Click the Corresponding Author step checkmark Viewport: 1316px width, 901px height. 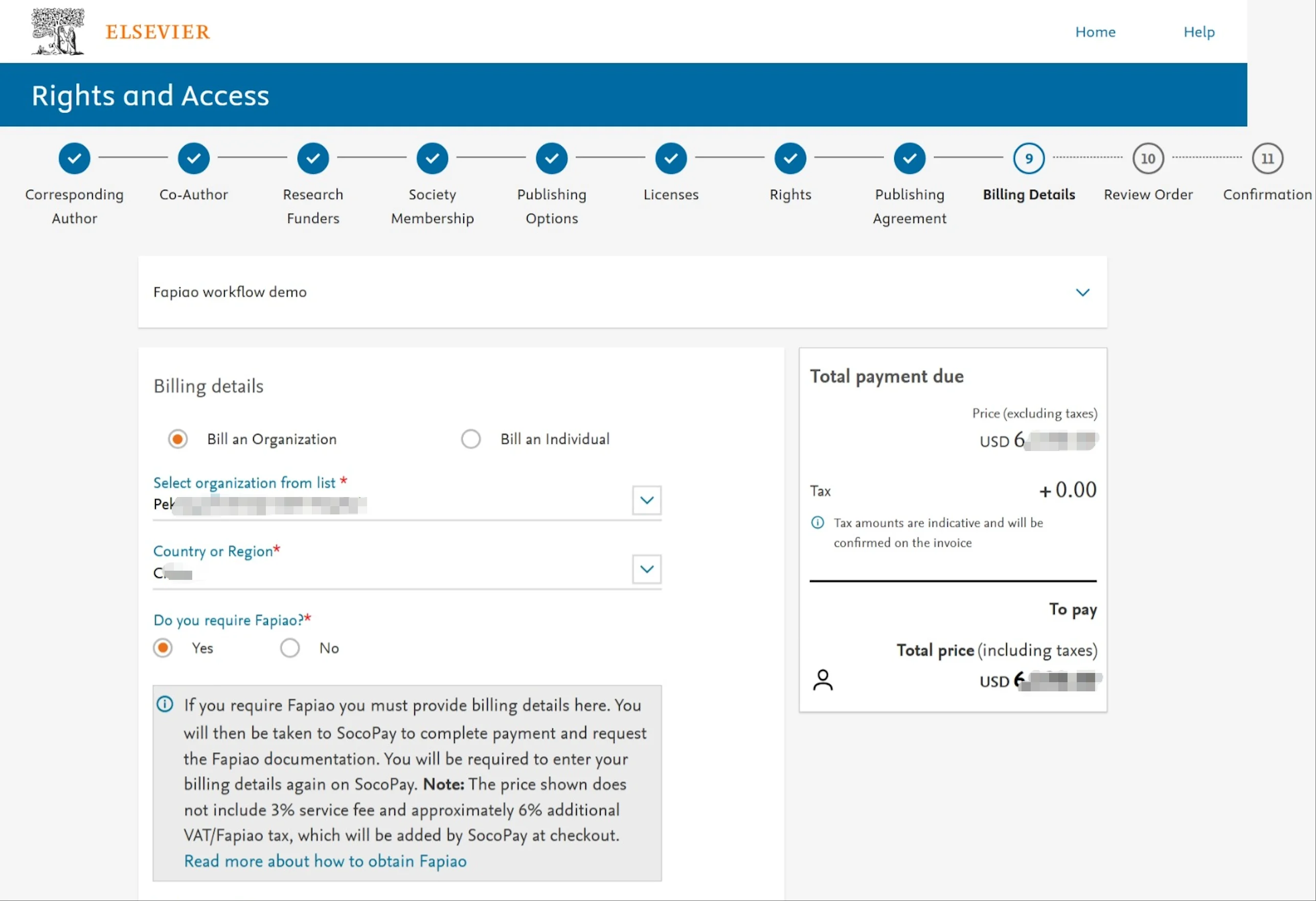(x=74, y=159)
